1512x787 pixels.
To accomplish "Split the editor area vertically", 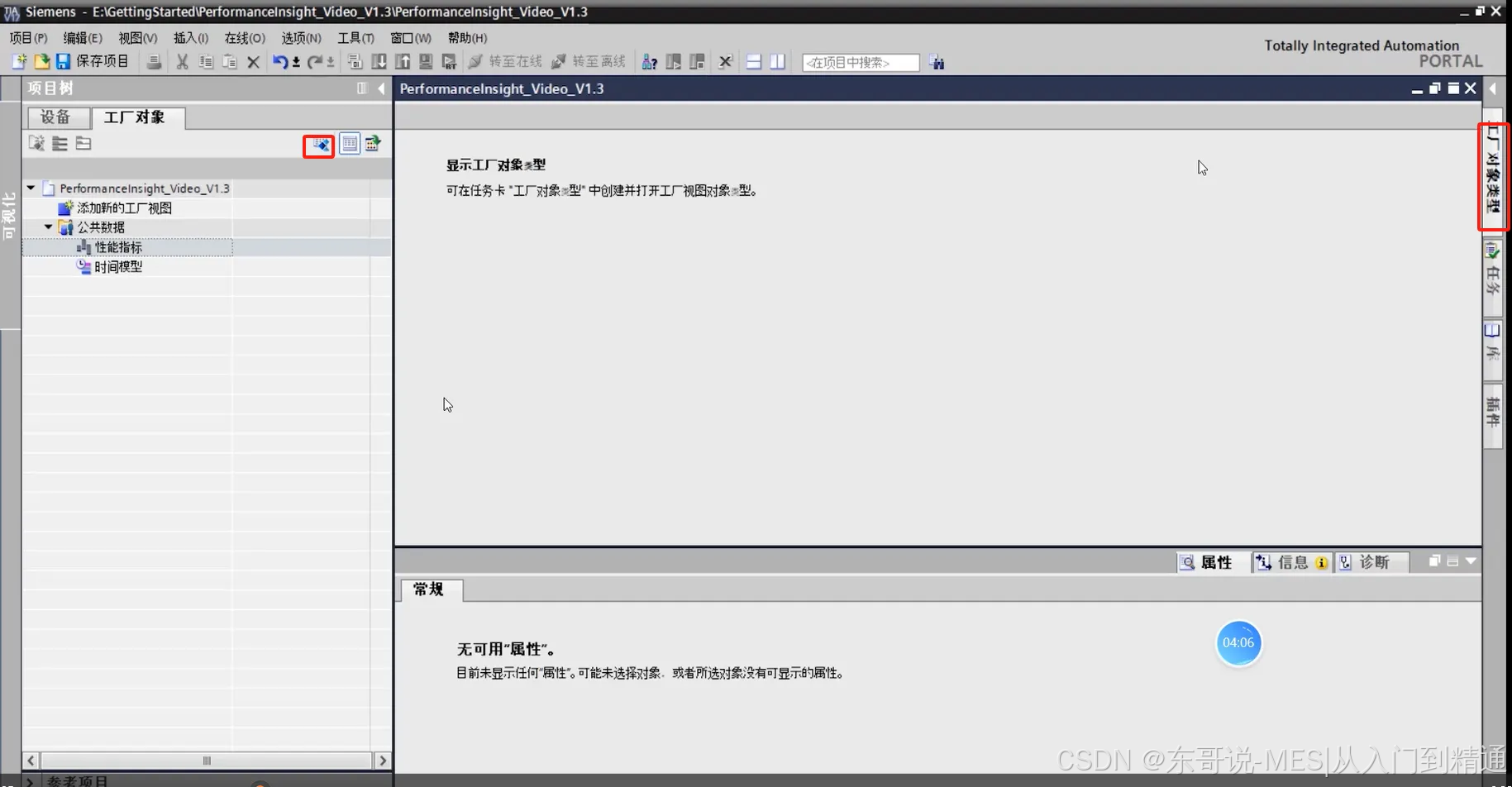I will pyautogui.click(x=777, y=62).
